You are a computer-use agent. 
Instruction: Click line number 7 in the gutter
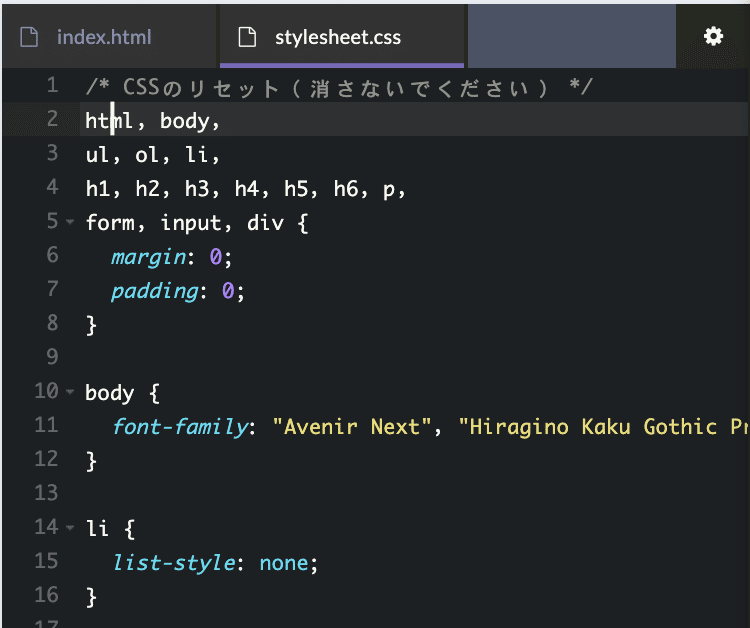[x=53, y=289]
